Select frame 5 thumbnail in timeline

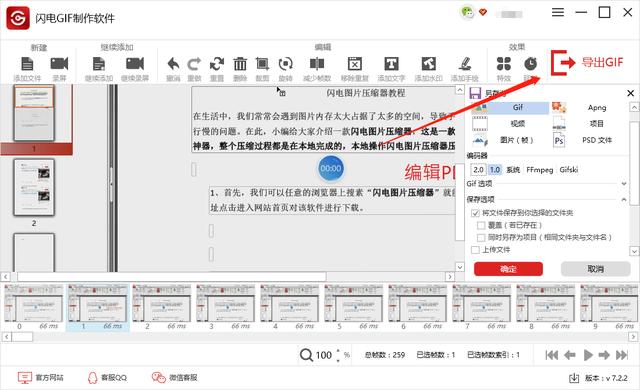pyautogui.click(x=353, y=304)
